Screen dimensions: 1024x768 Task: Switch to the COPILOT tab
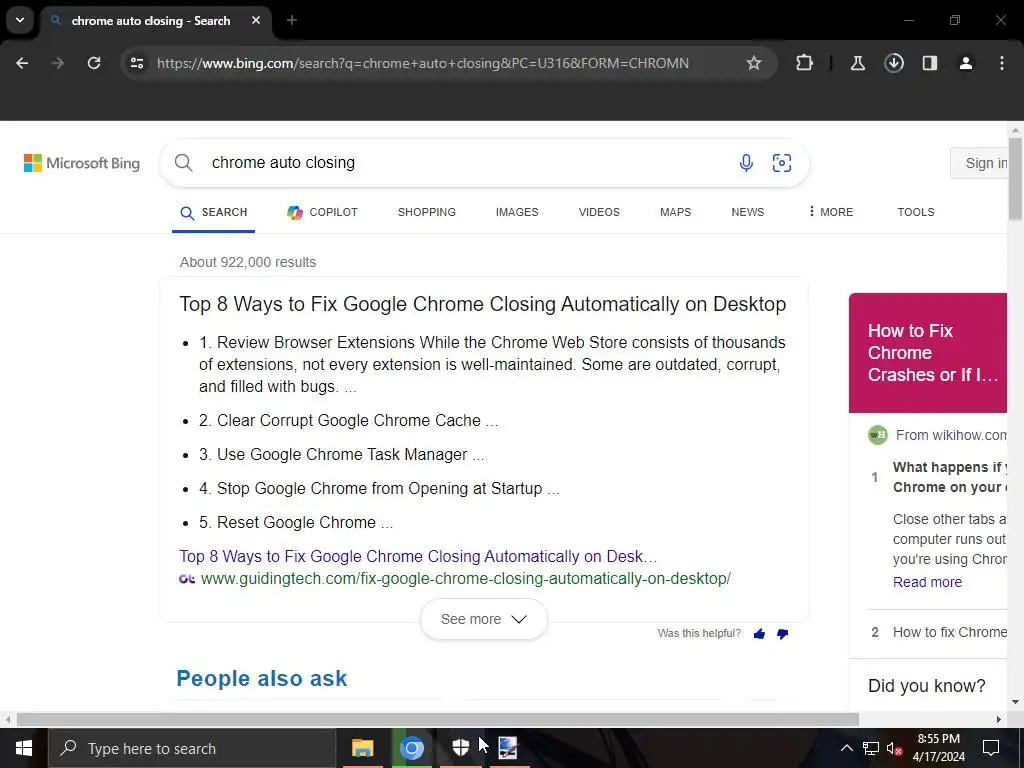(x=323, y=212)
